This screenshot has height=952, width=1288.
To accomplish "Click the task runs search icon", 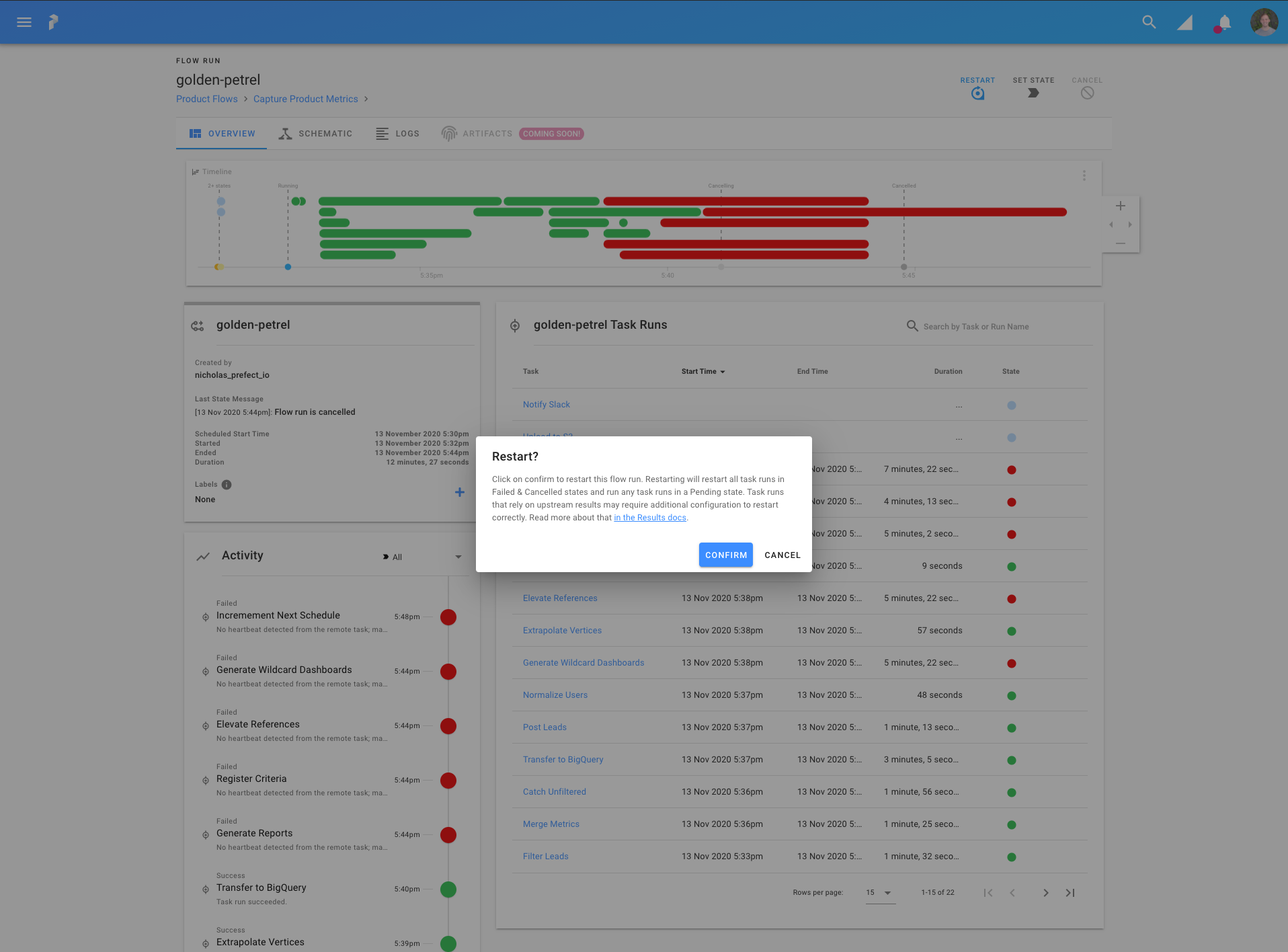I will [x=912, y=326].
